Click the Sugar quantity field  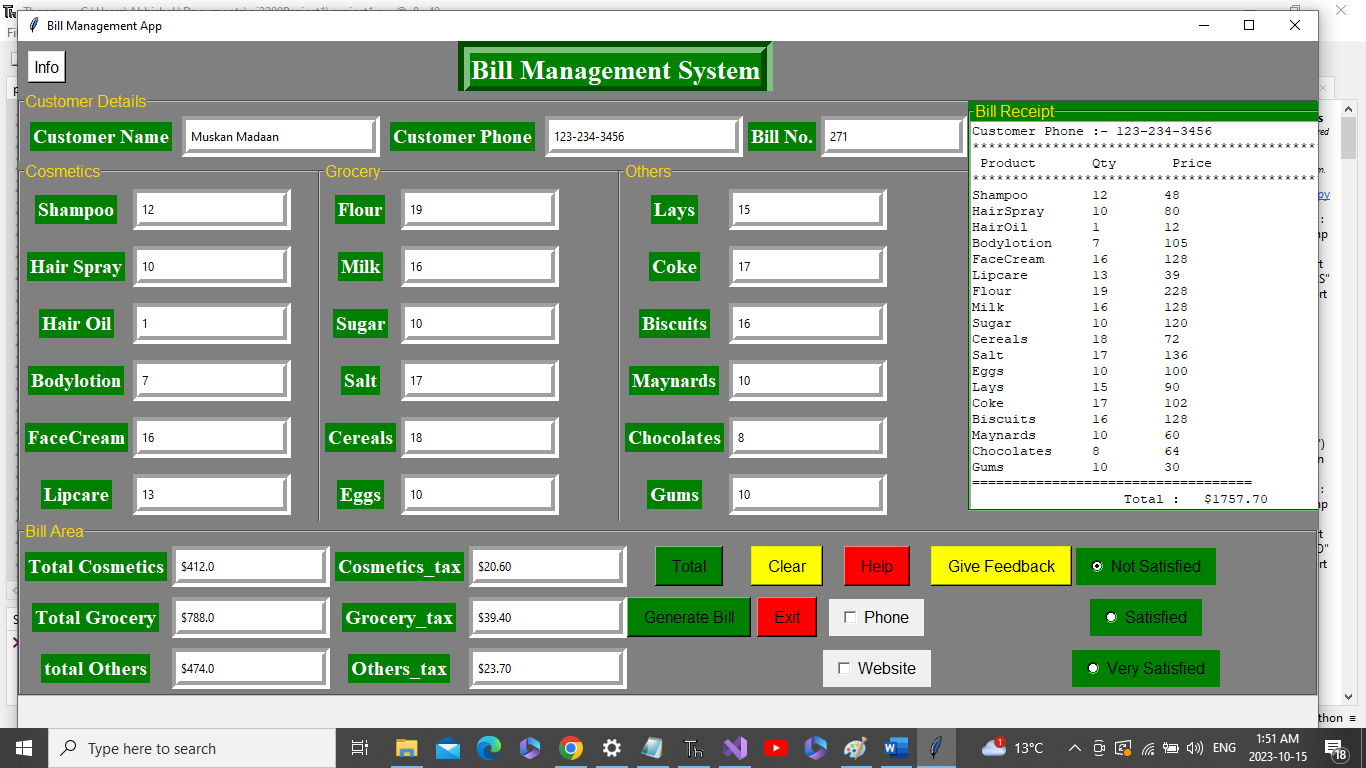point(479,324)
